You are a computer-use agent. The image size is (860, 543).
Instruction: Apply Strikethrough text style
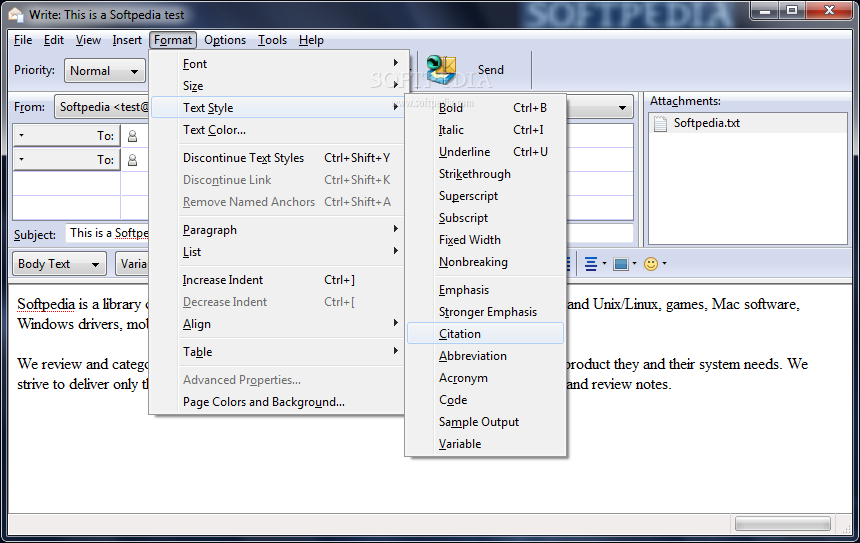(485, 174)
